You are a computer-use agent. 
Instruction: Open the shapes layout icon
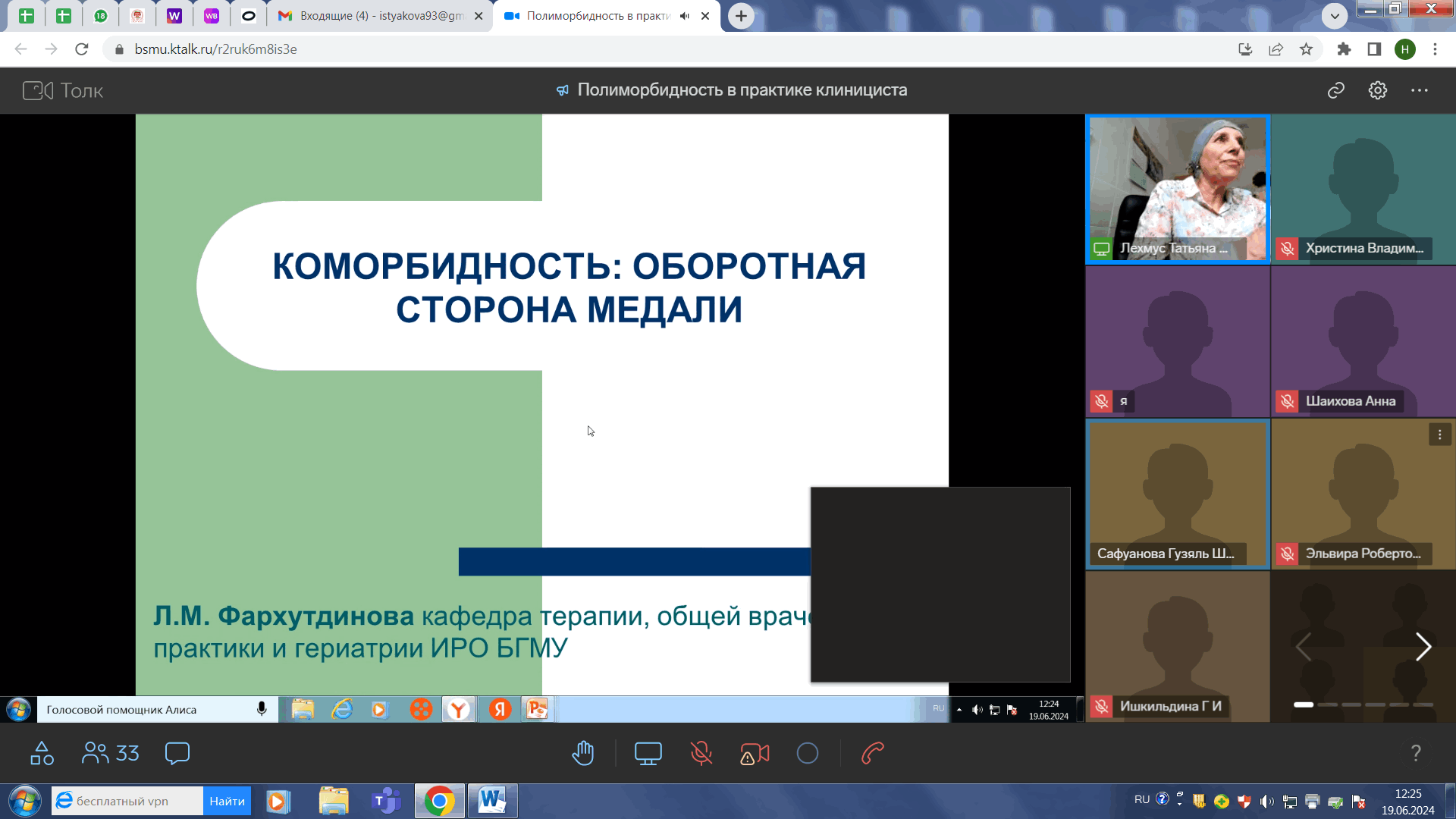pyautogui.click(x=42, y=753)
